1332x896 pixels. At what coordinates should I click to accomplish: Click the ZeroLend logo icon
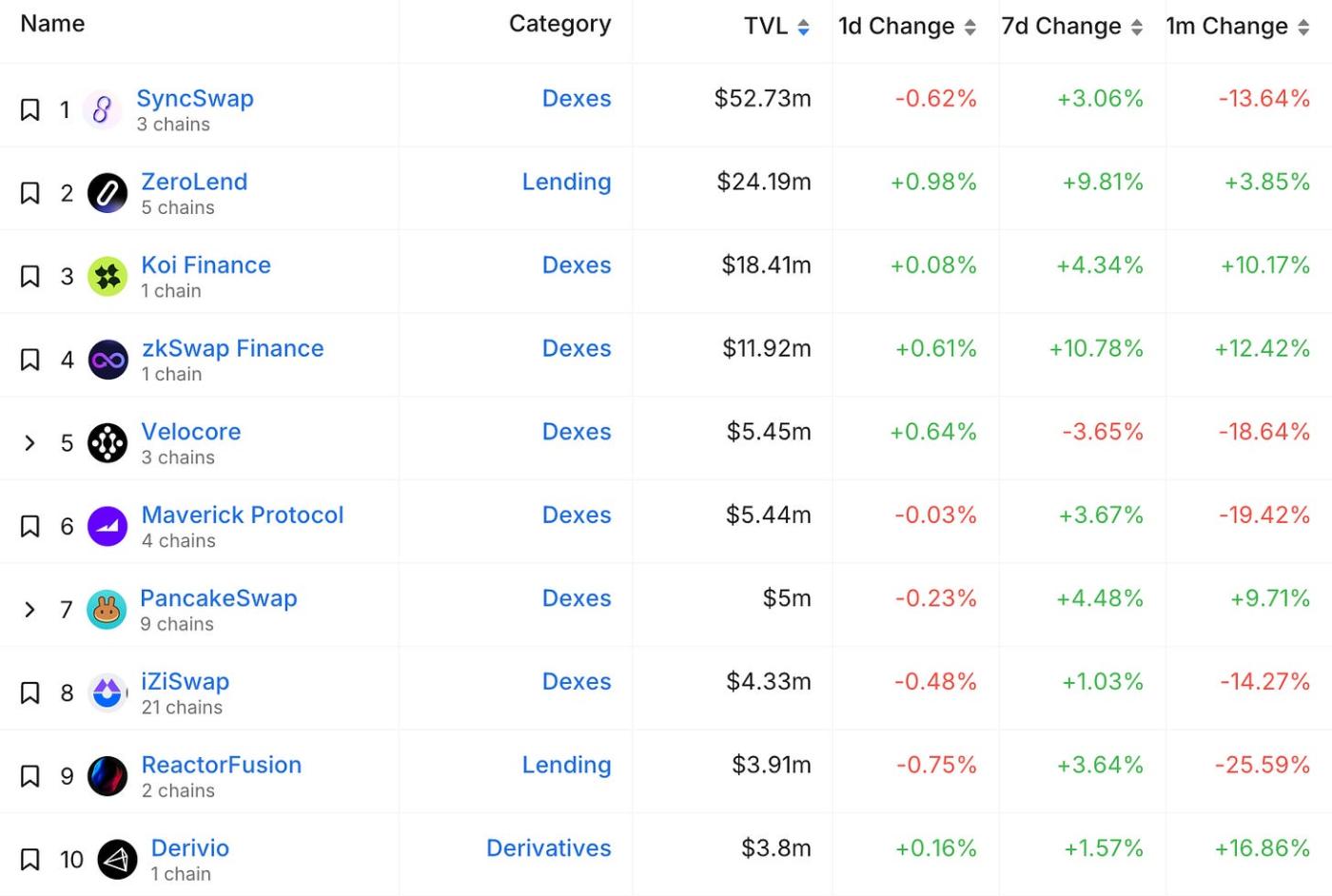108,194
